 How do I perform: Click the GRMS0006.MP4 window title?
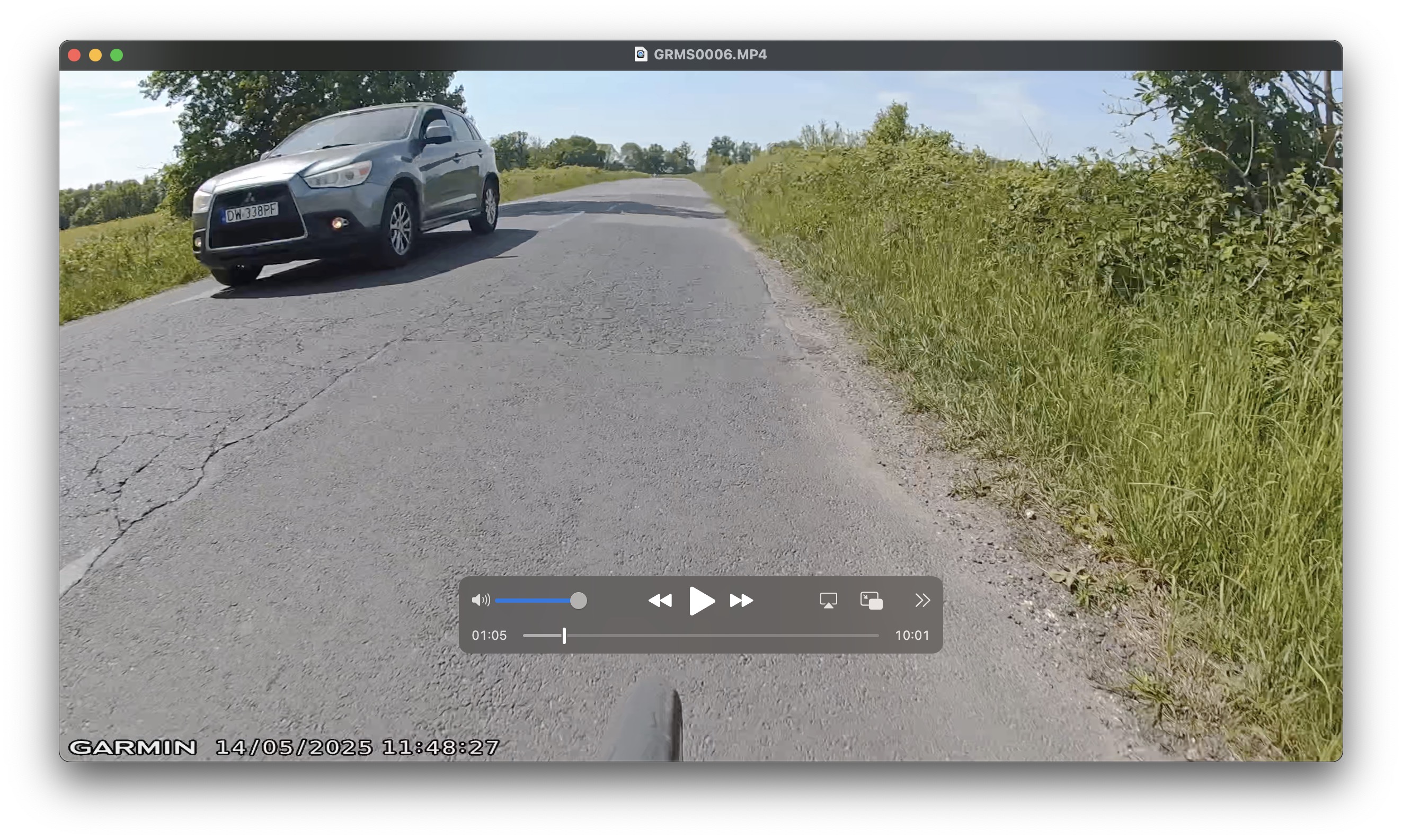pyautogui.click(x=710, y=55)
